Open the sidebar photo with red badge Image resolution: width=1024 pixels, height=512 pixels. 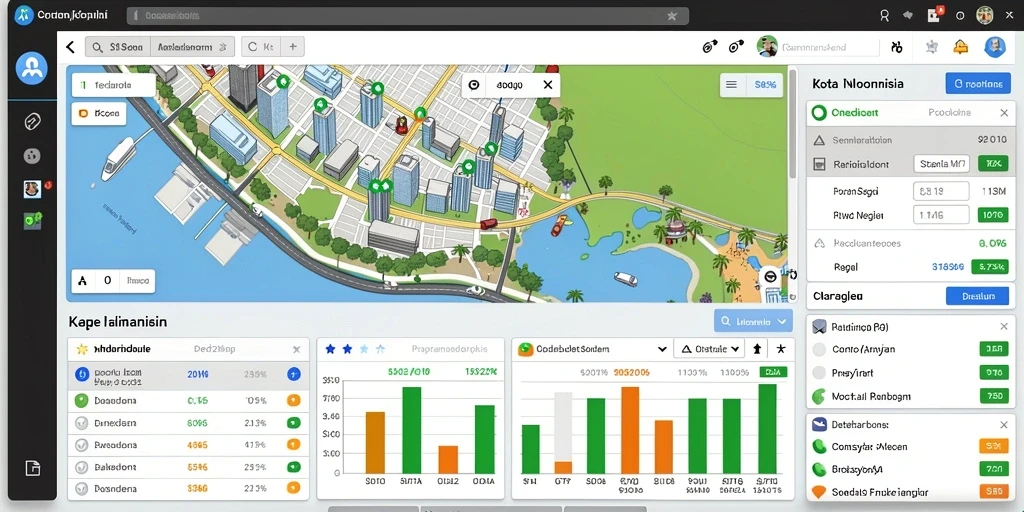click(x=33, y=189)
